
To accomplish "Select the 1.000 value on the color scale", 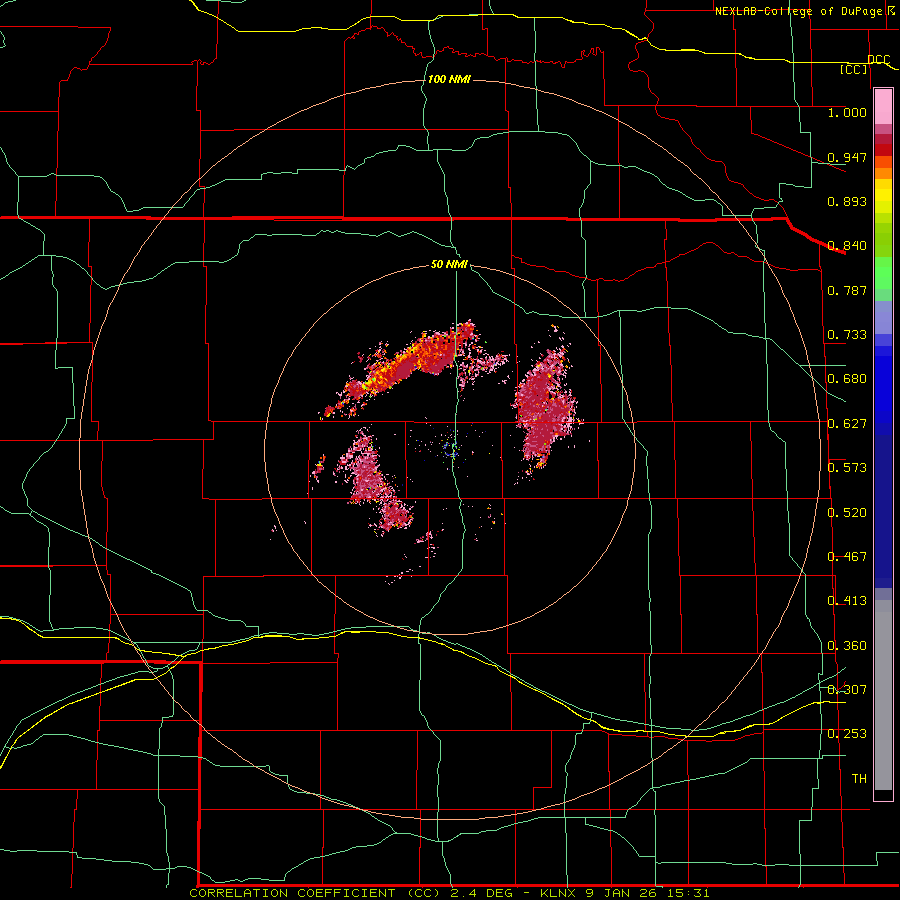I will point(847,112).
